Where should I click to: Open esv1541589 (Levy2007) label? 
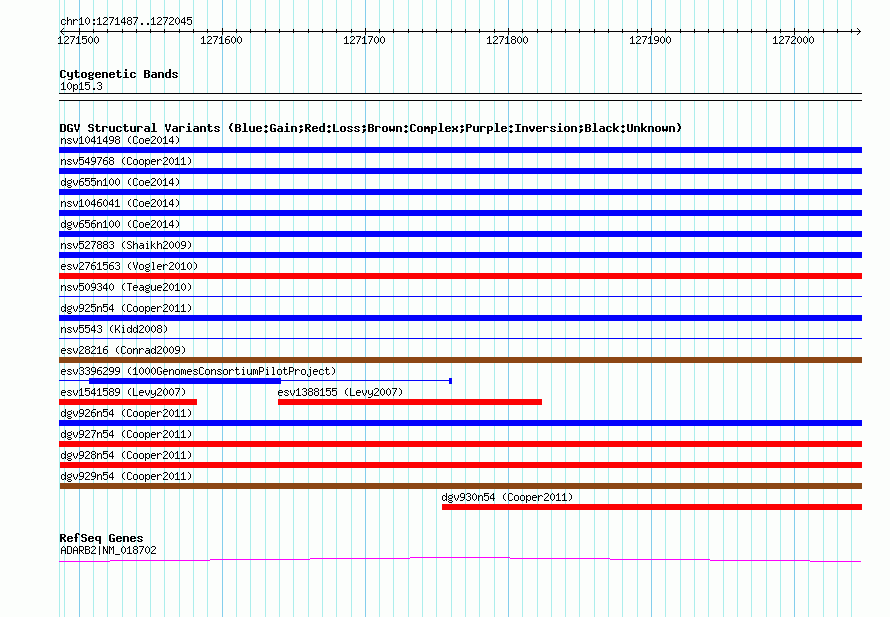[x=123, y=392]
